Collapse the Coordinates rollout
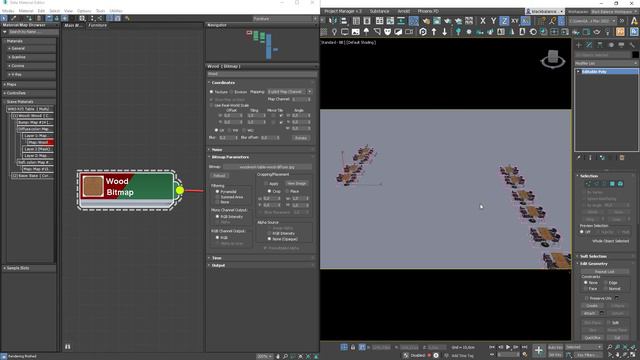Image resolution: width=640 pixels, height=360 pixels. click(x=222, y=82)
